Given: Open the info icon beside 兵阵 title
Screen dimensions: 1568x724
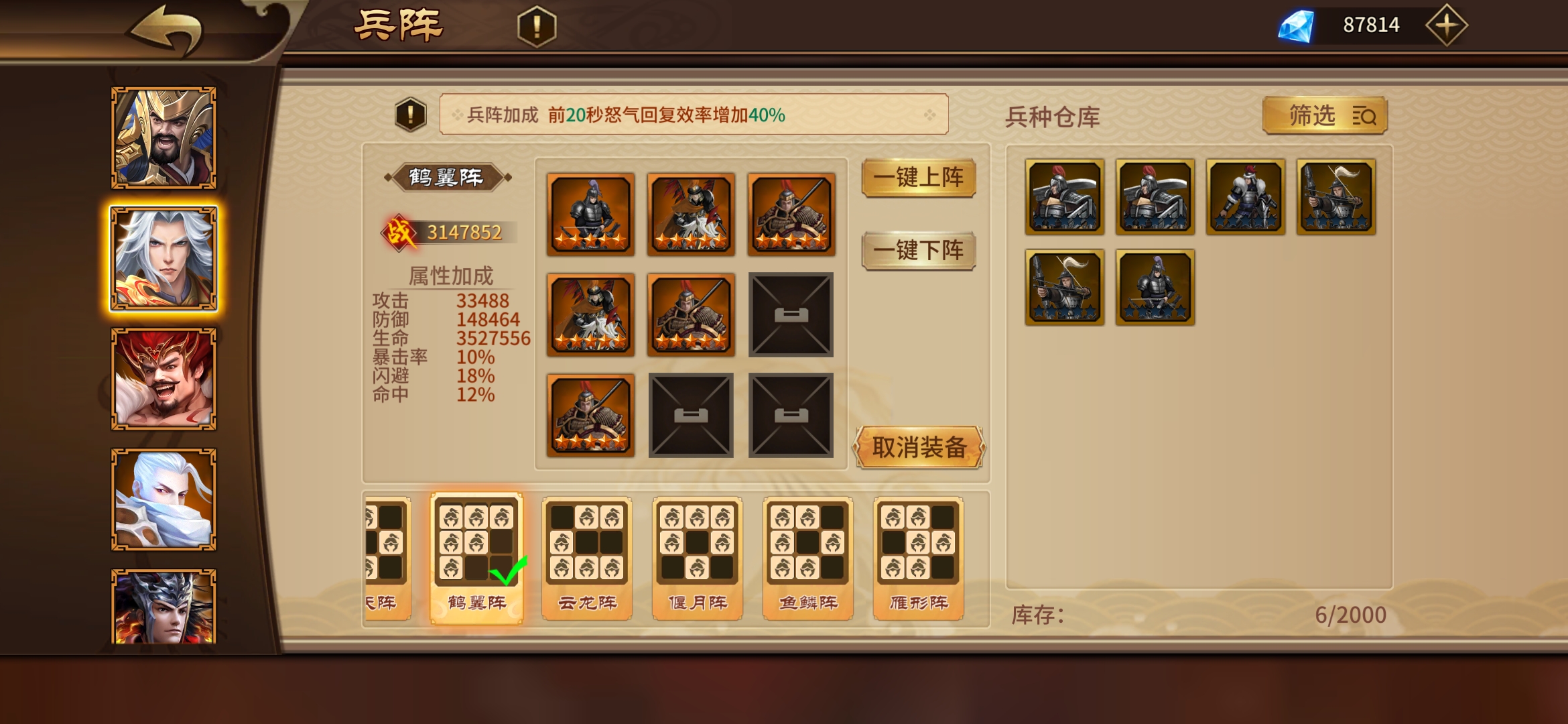Looking at the screenshot, I should click(537, 27).
